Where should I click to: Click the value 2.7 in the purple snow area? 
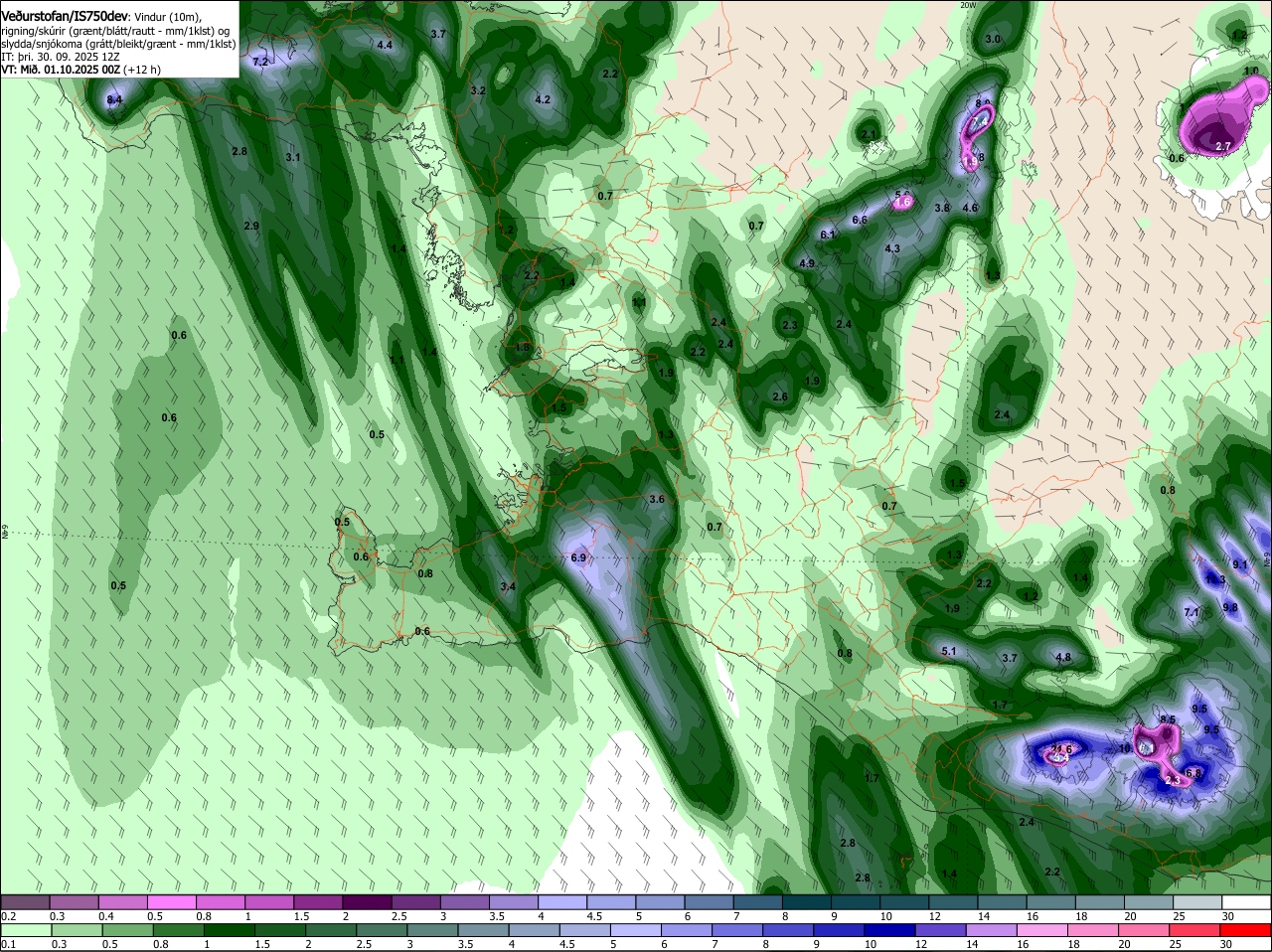pyautogui.click(x=1223, y=146)
